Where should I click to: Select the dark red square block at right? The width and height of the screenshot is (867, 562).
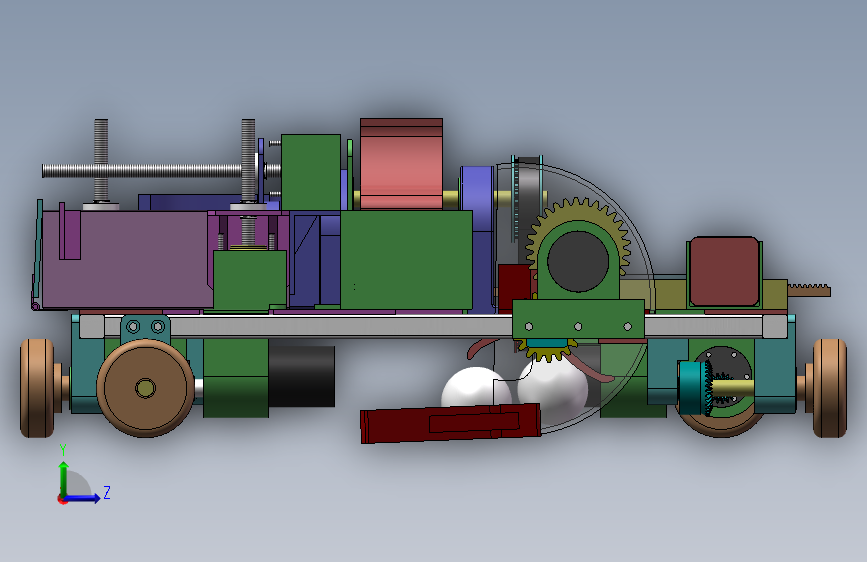(x=724, y=272)
